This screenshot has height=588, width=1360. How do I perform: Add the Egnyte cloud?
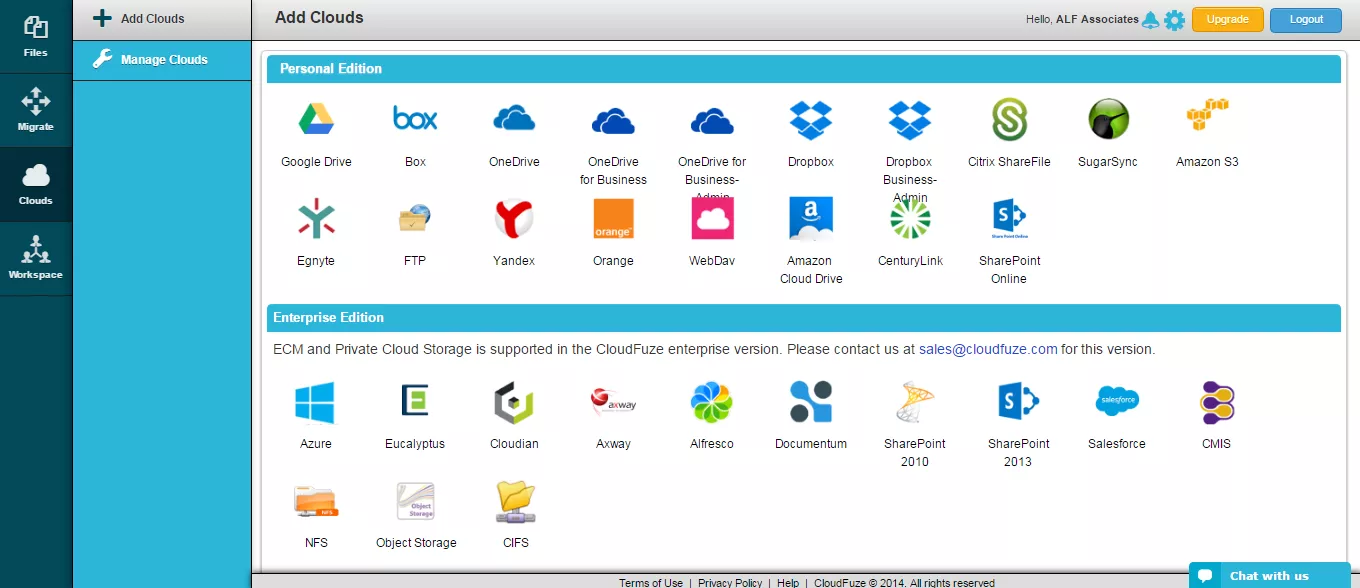click(x=316, y=219)
